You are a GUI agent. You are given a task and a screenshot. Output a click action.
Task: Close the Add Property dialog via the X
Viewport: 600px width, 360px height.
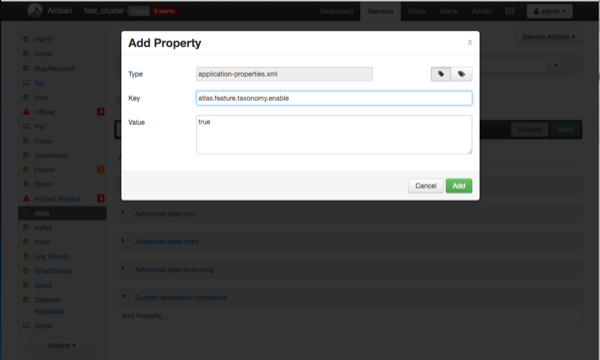click(x=470, y=42)
